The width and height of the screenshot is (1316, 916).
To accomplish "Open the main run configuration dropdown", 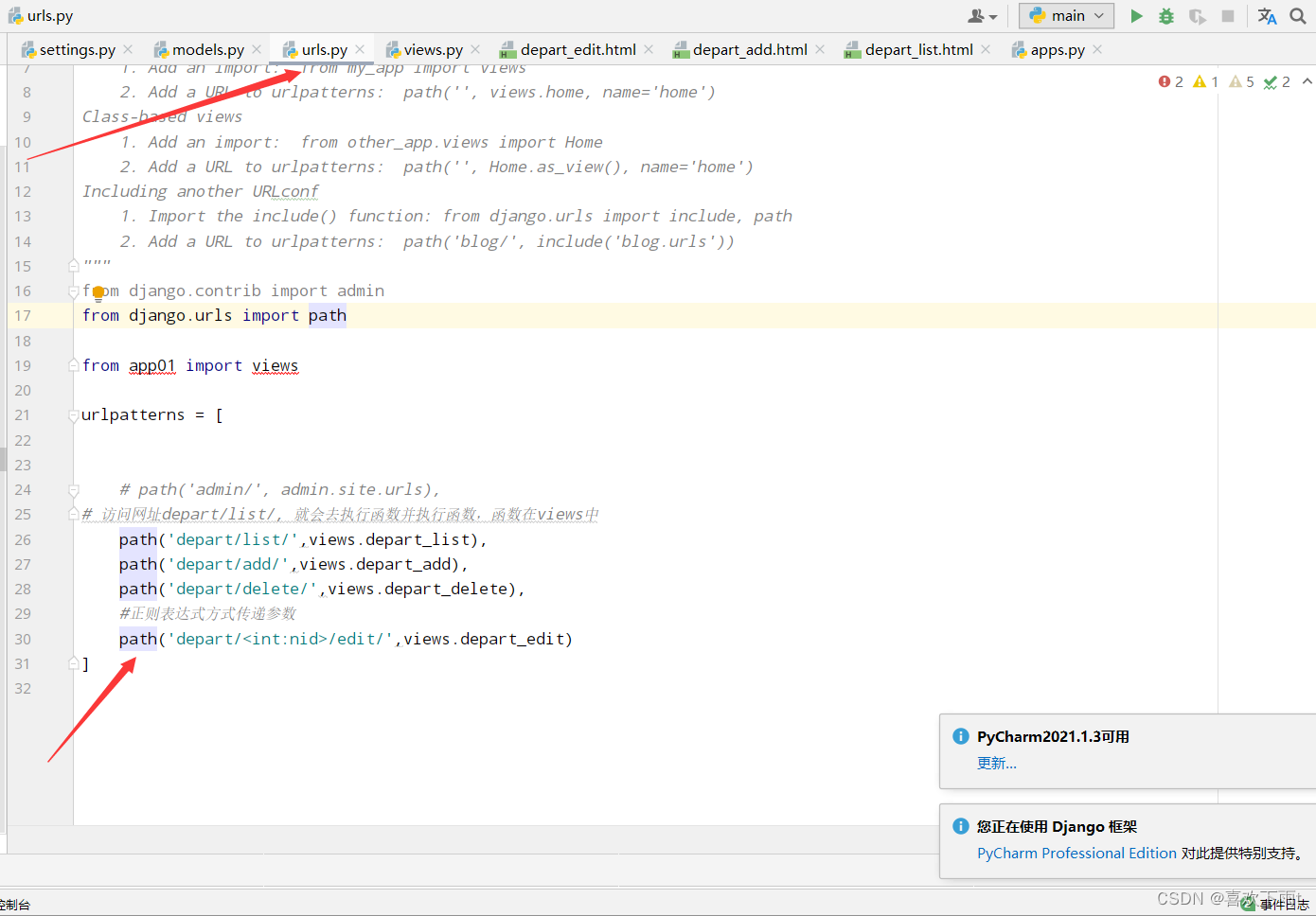I will point(1067,16).
